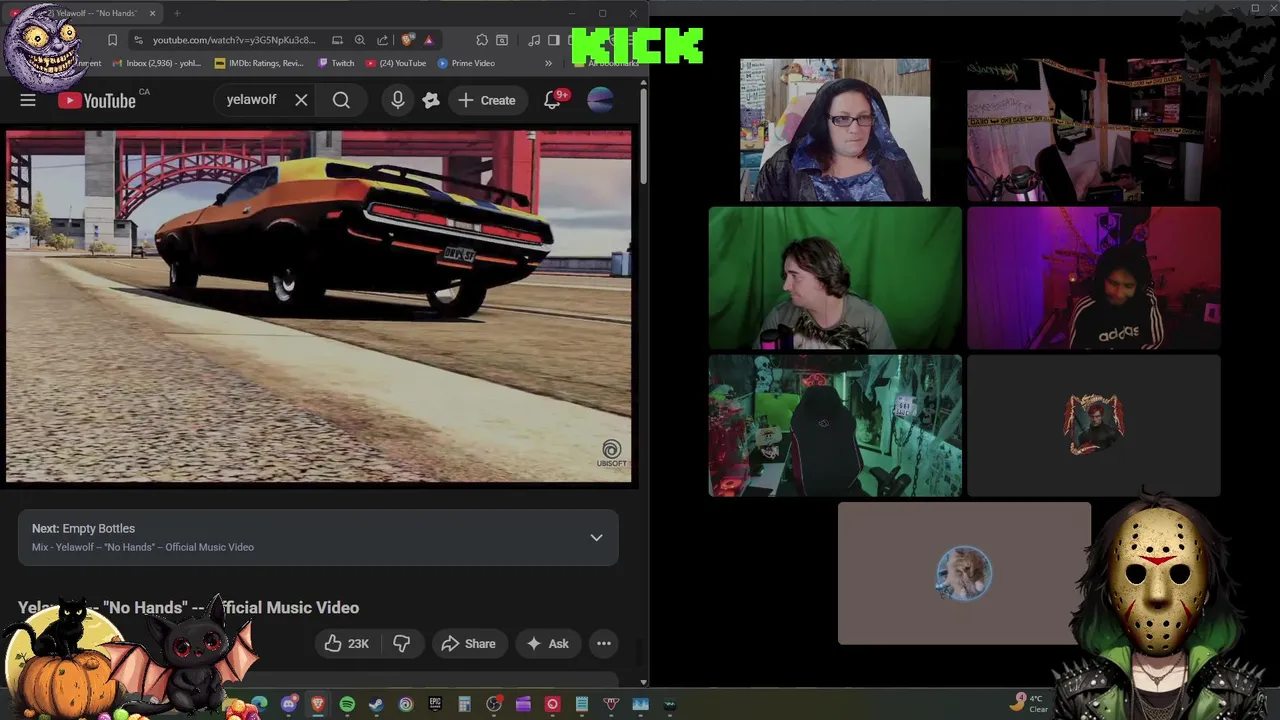Share page via address bar share icon
Viewport: 1280px width, 720px height.
382,40
